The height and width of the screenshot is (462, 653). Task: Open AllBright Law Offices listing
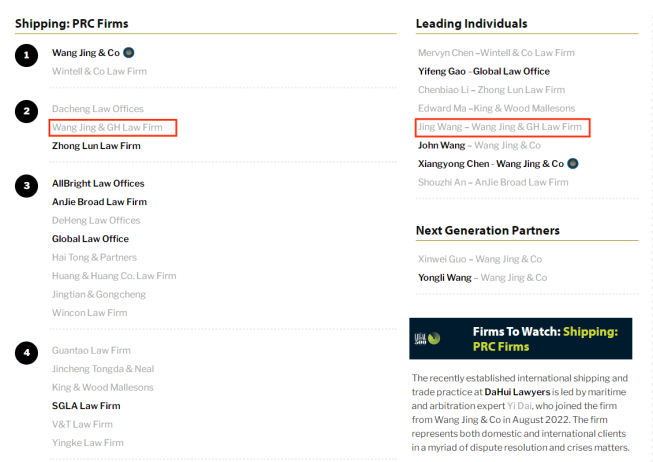98,183
